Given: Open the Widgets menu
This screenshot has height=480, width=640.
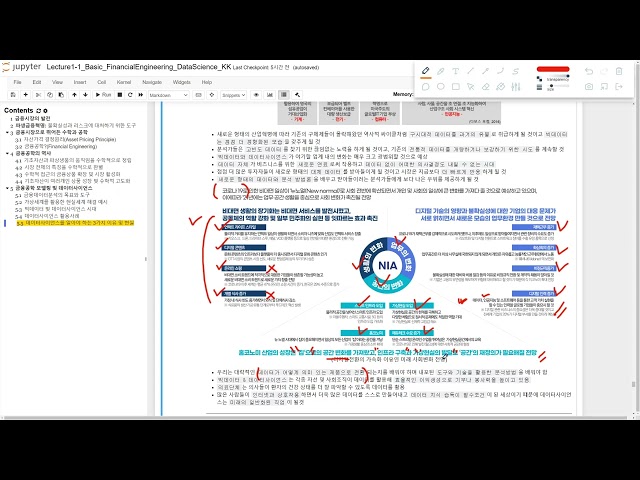Looking at the screenshot, I should (x=182, y=82).
